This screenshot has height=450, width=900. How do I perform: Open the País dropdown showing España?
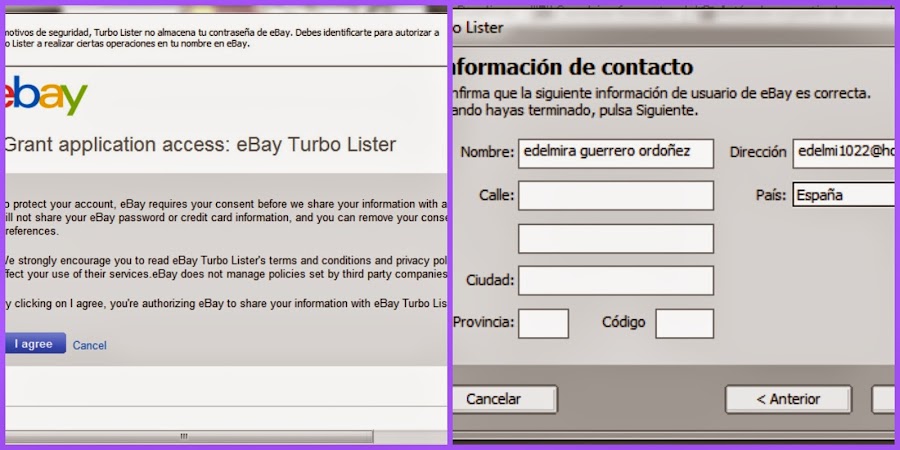tap(844, 196)
